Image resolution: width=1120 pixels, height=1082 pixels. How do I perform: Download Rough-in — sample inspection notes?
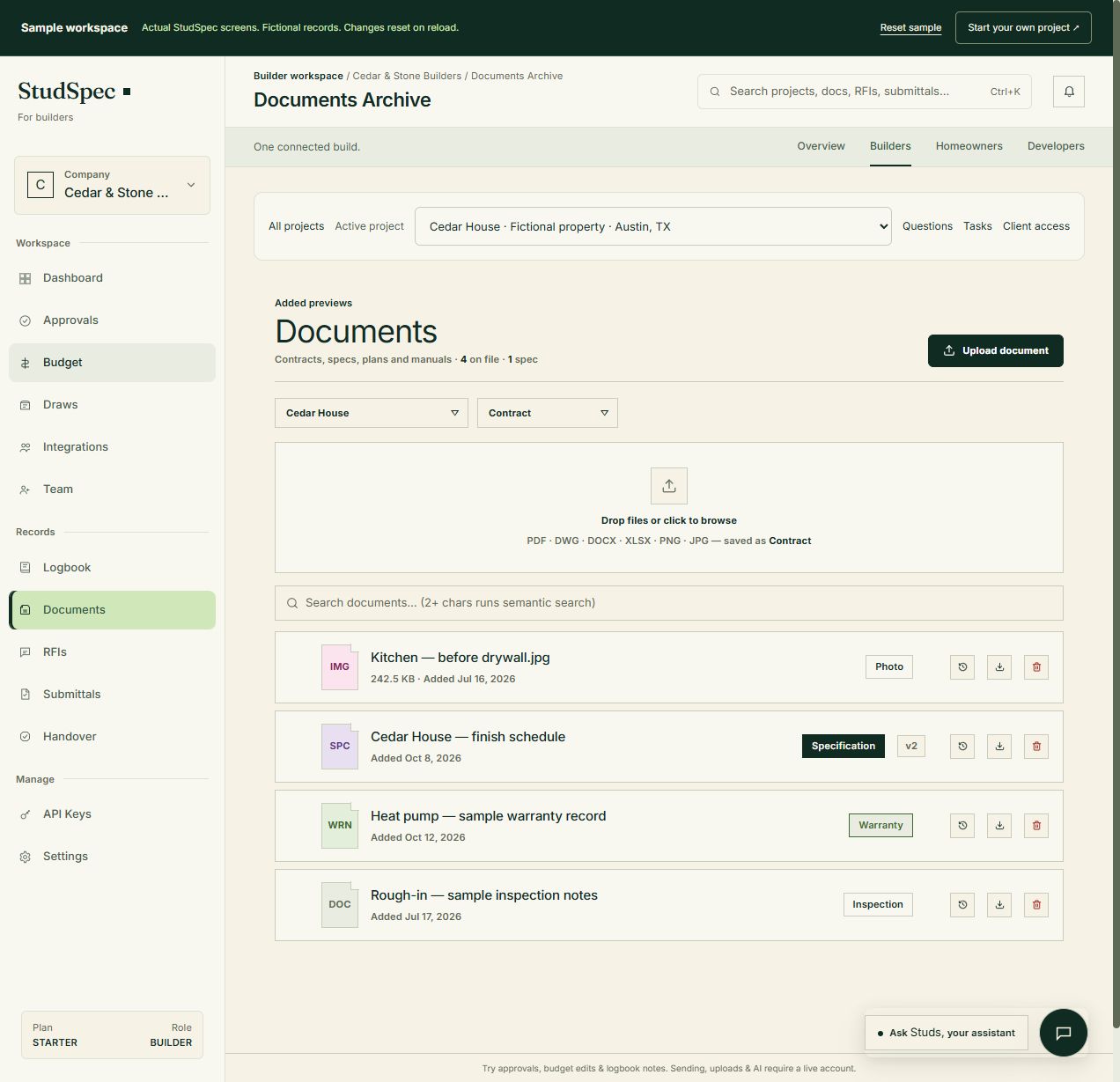point(999,905)
